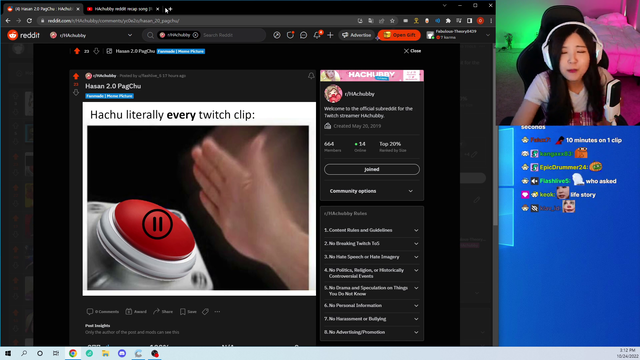This screenshot has width=640, height=360.
Task: Open Windows taskbar search
Action: pos(24,353)
